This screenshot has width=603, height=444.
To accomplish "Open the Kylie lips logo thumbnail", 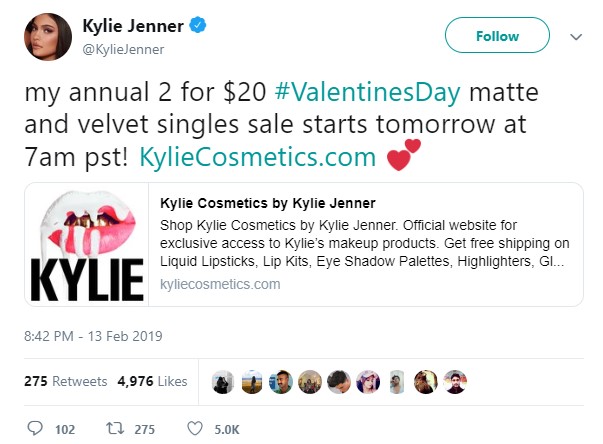I will click(x=87, y=244).
